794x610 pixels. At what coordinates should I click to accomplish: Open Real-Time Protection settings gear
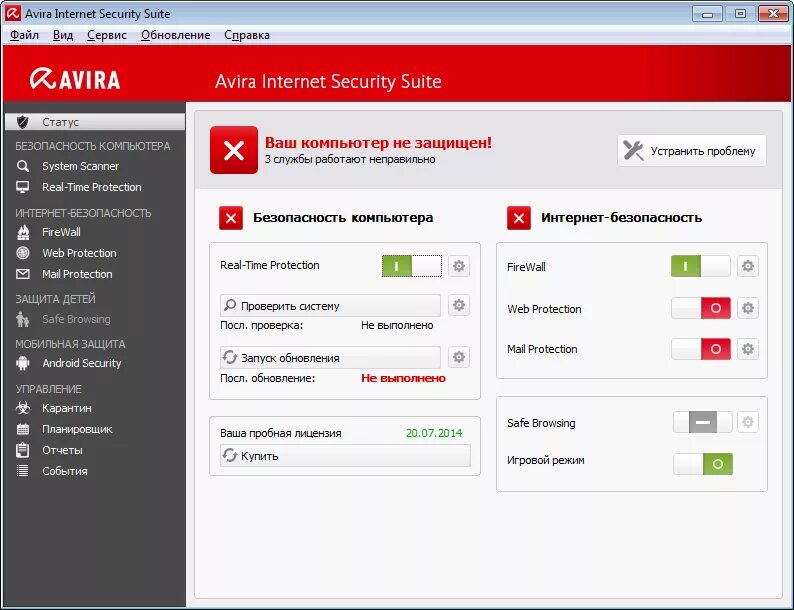point(459,266)
